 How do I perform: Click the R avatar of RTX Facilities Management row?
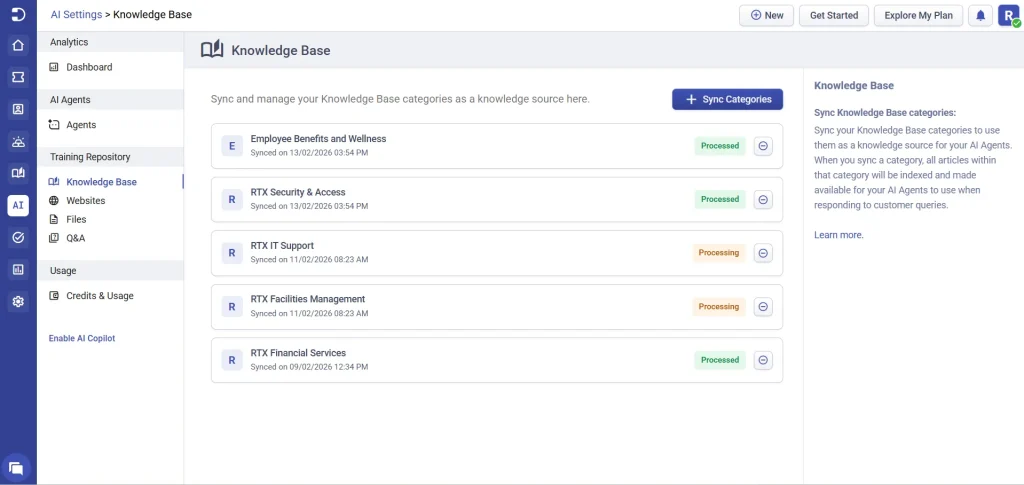(232, 306)
